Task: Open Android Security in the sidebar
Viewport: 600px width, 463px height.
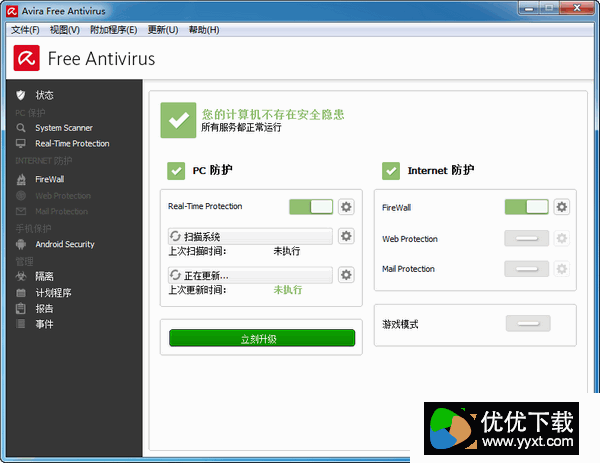Action: (65, 244)
